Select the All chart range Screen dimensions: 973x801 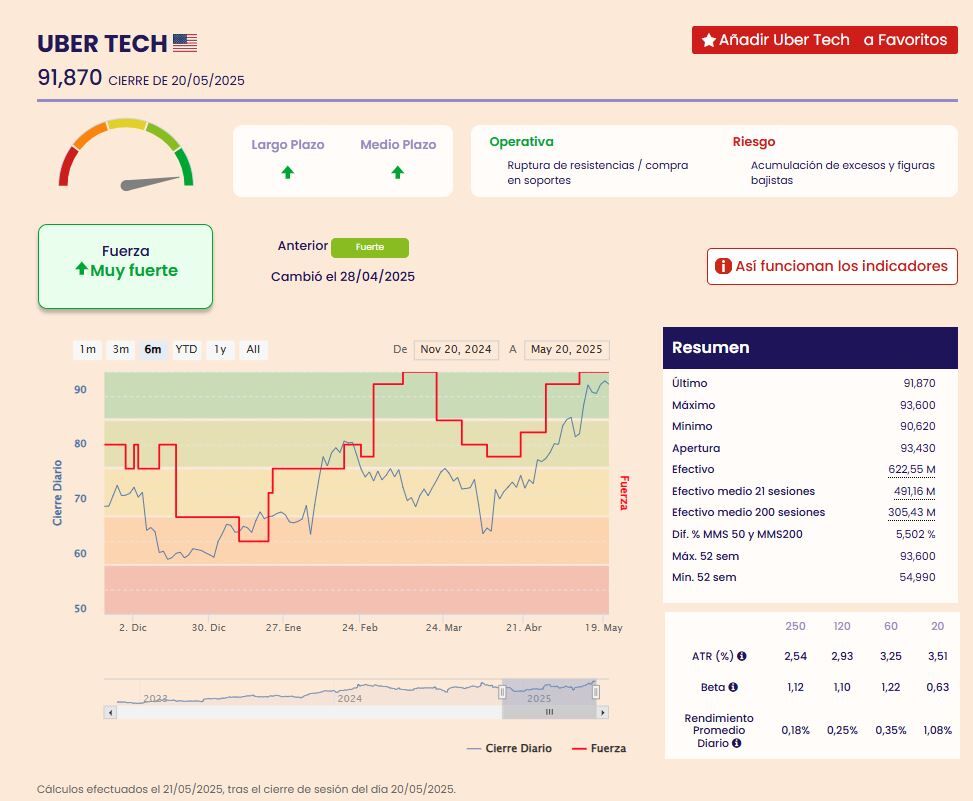click(x=253, y=349)
